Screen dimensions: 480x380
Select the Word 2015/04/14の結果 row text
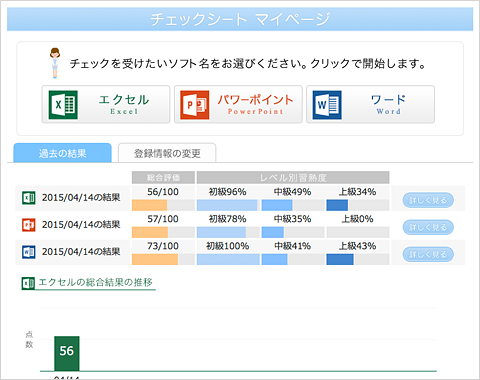pyautogui.click(x=81, y=251)
